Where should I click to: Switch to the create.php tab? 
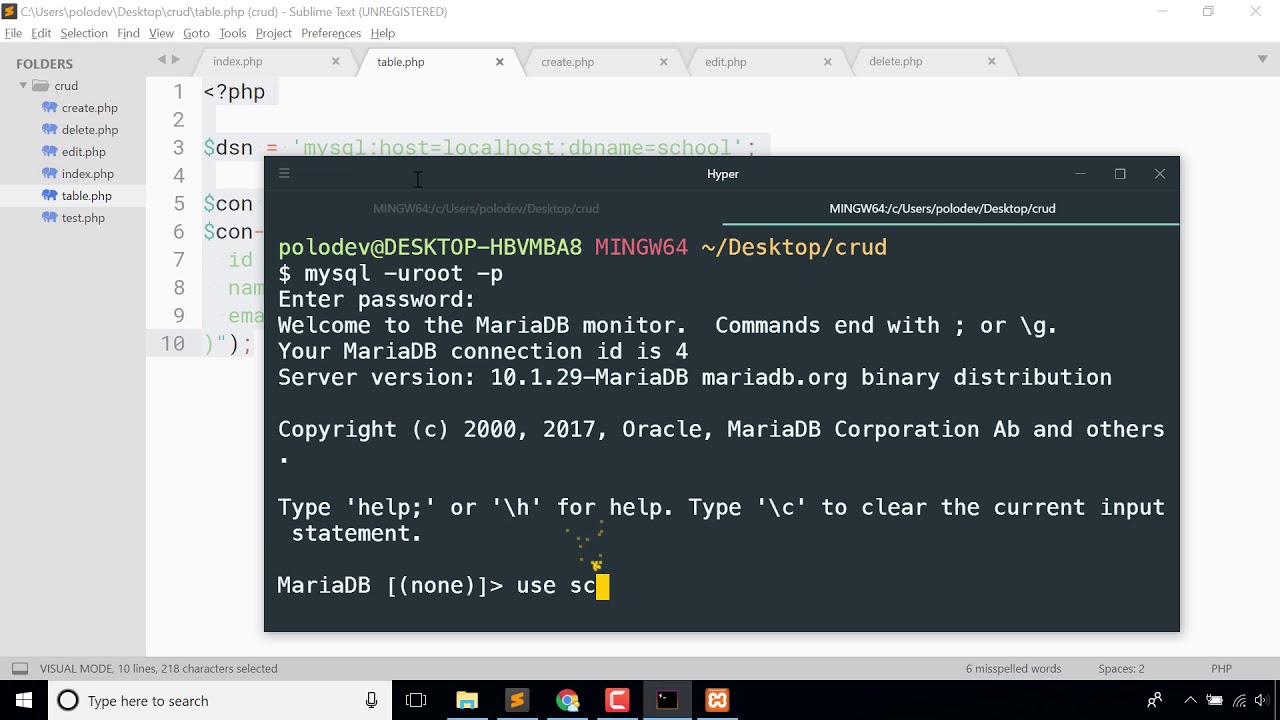pos(567,61)
